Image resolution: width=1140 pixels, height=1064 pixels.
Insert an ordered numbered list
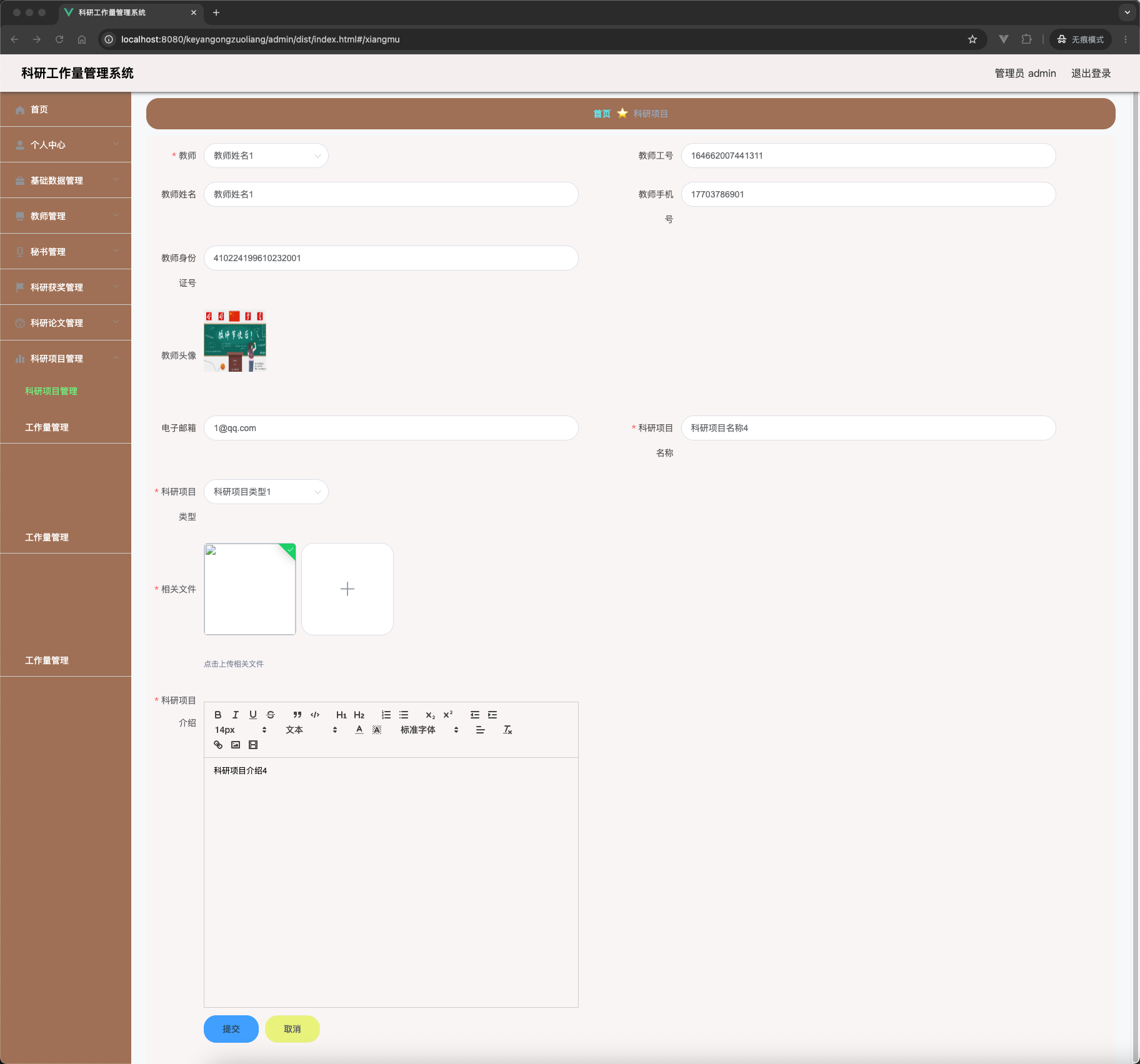tap(386, 715)
